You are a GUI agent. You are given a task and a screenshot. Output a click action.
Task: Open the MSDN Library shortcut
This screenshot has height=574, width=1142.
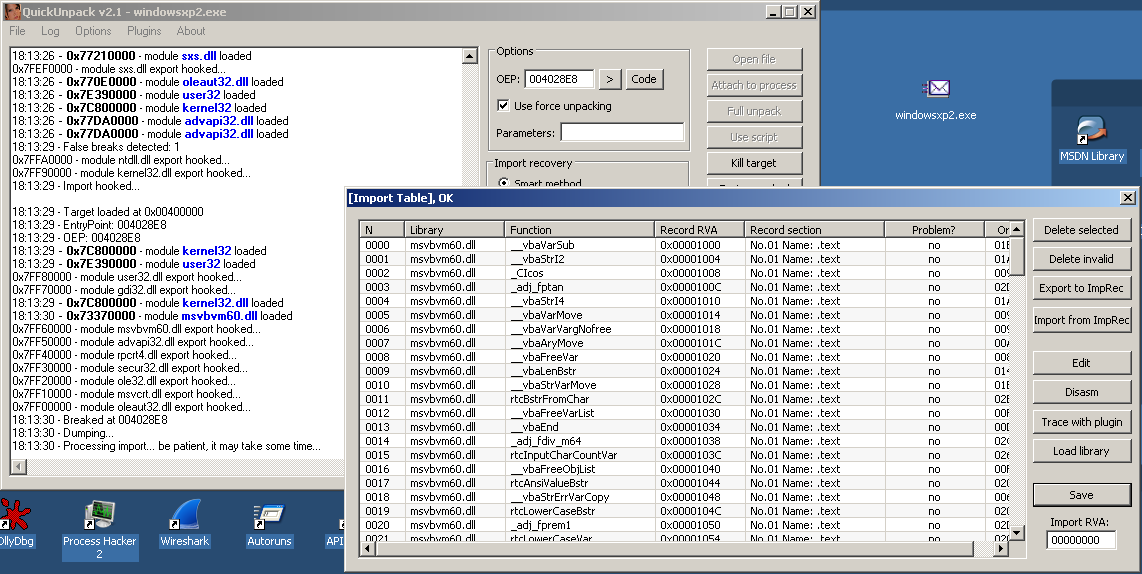pyautogui.click(x=1091, y=132)
